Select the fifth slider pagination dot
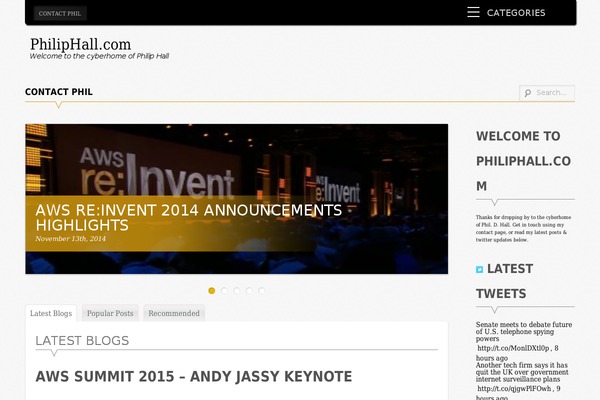Viewport: 600px width, 400px height. [x=262, y=291]
